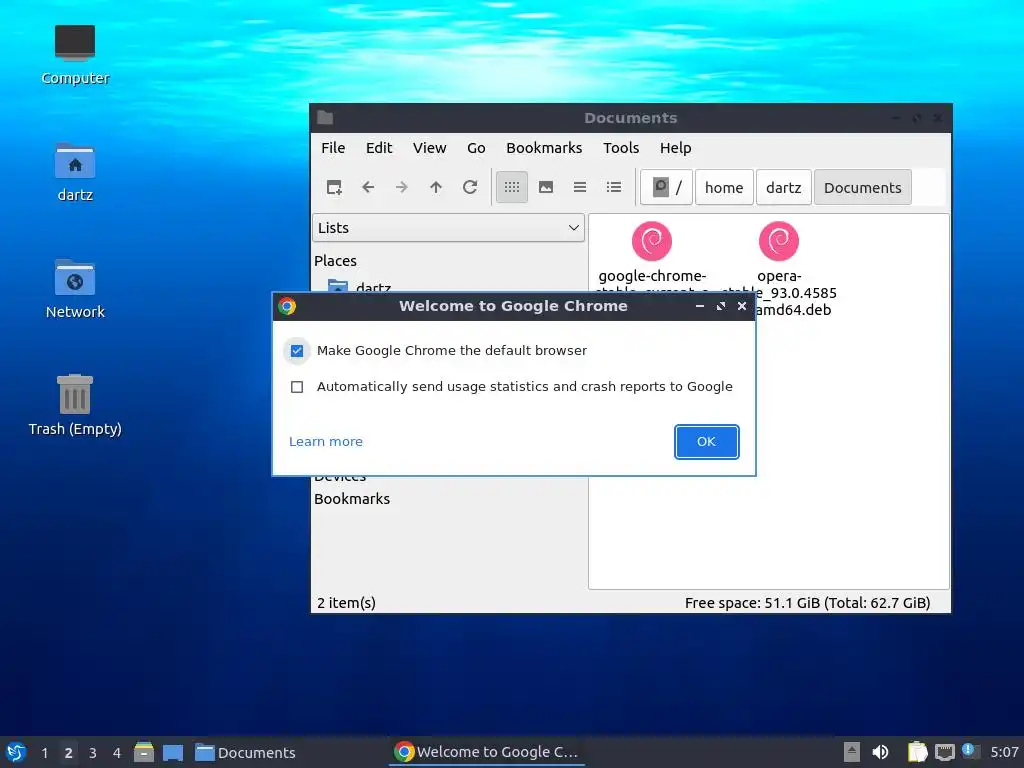
Task: Open the Network desktop icon
Action: 75,289
